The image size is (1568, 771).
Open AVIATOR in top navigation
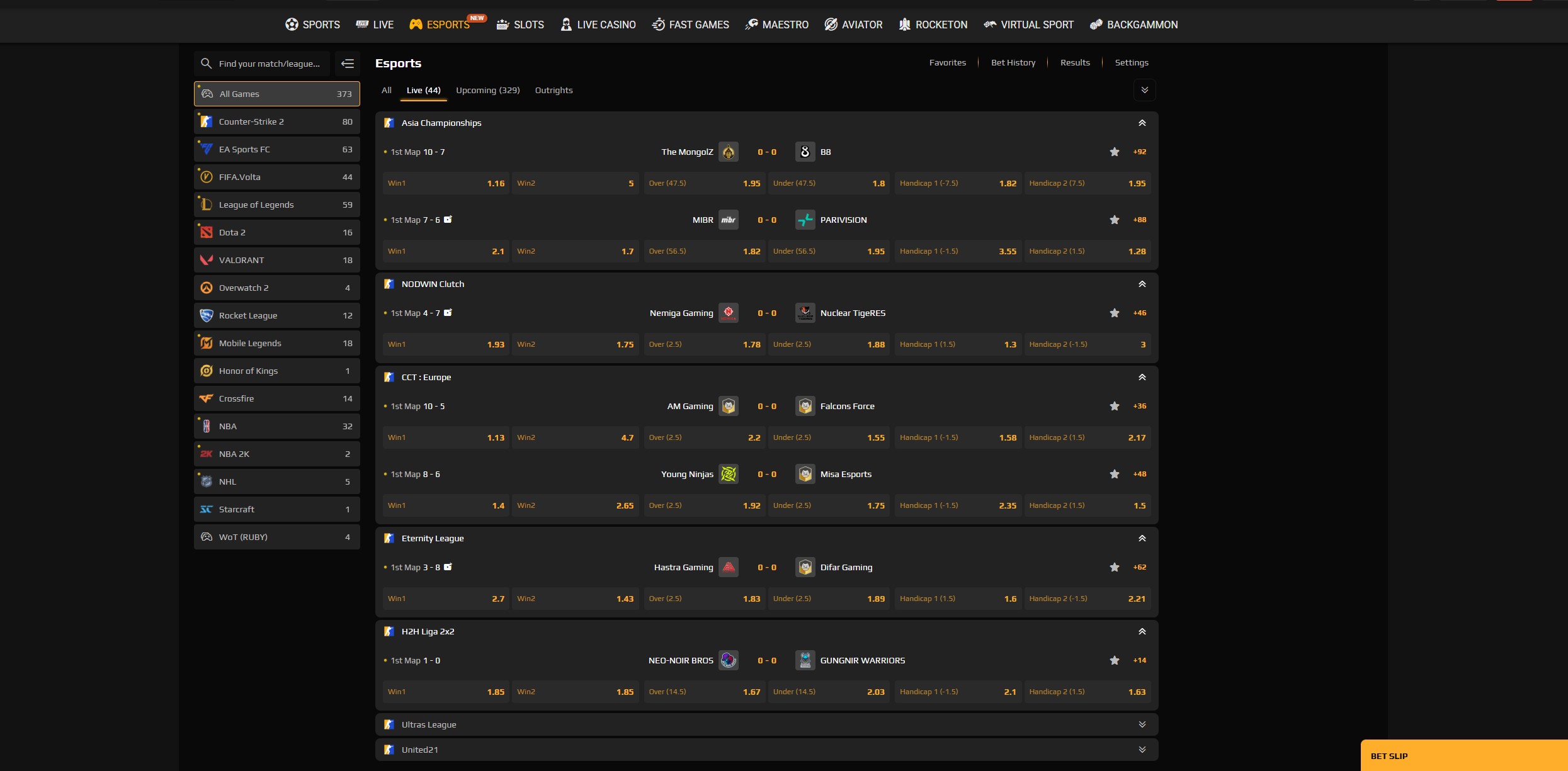tap(854, 25)
